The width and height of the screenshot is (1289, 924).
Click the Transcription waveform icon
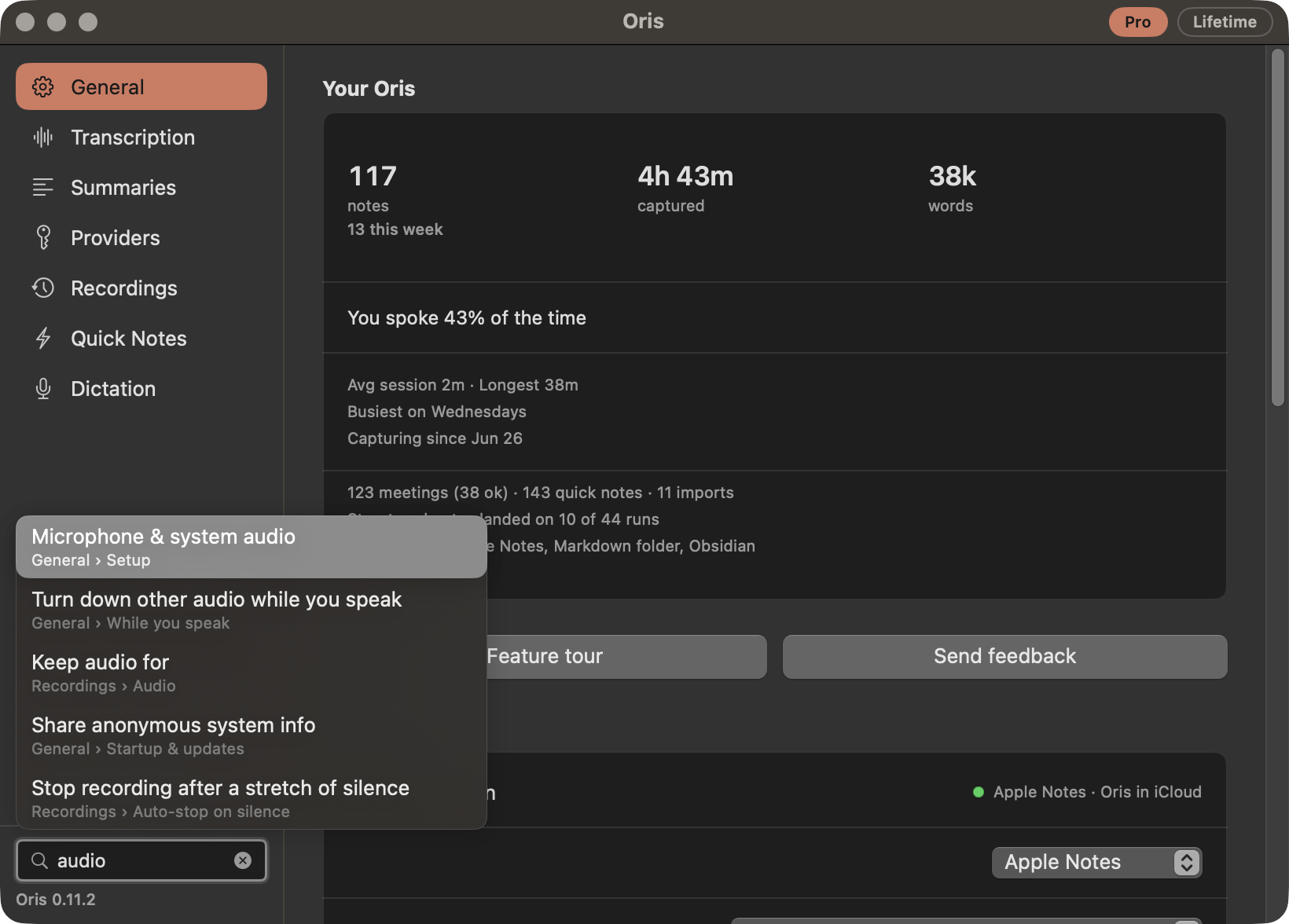(43, 137)
